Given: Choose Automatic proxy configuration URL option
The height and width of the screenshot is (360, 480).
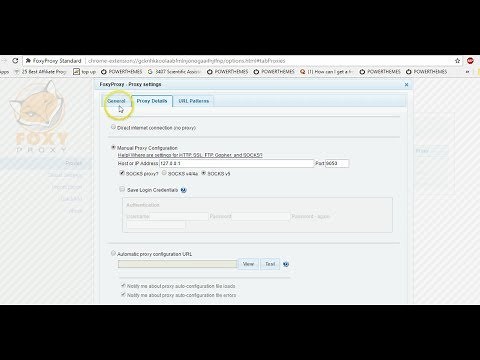Looking at the screenshot, I should (113, 253).
